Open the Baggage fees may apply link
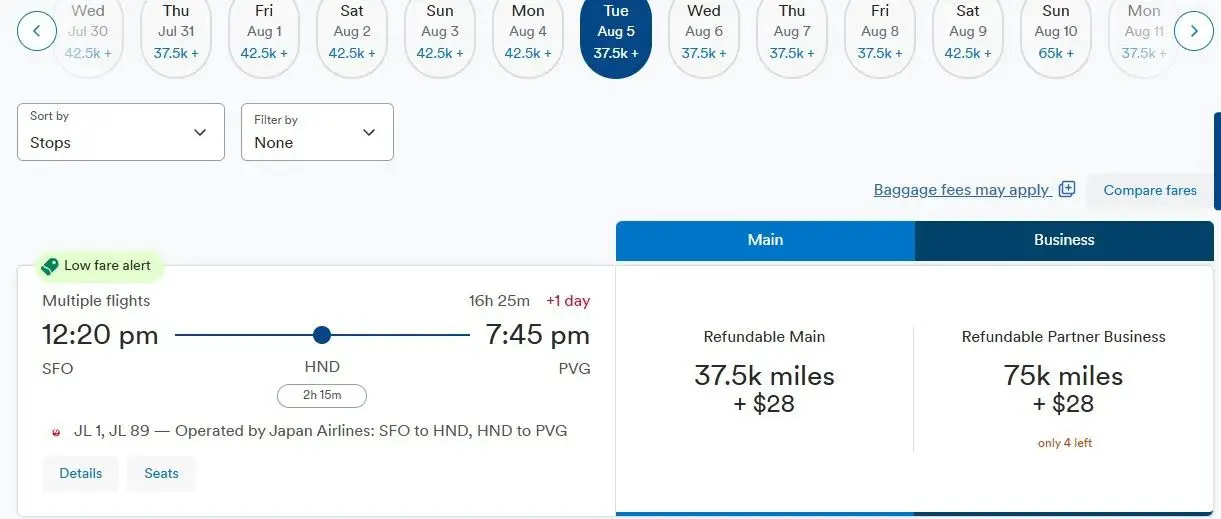Image resolution: width=1221 pixels, height=519 pixels. (961, 190)
